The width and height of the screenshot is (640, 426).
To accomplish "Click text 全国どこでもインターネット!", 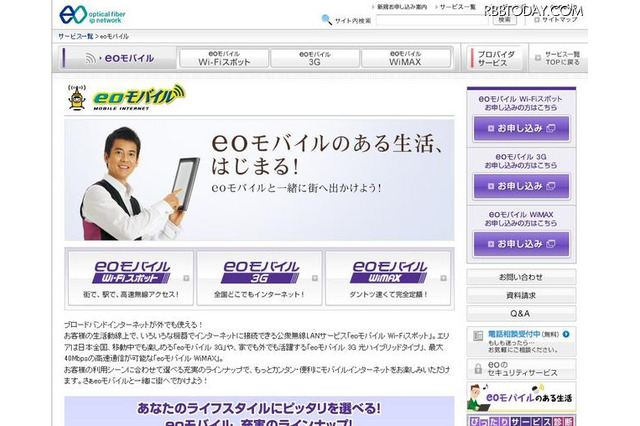I will (259, 294).
